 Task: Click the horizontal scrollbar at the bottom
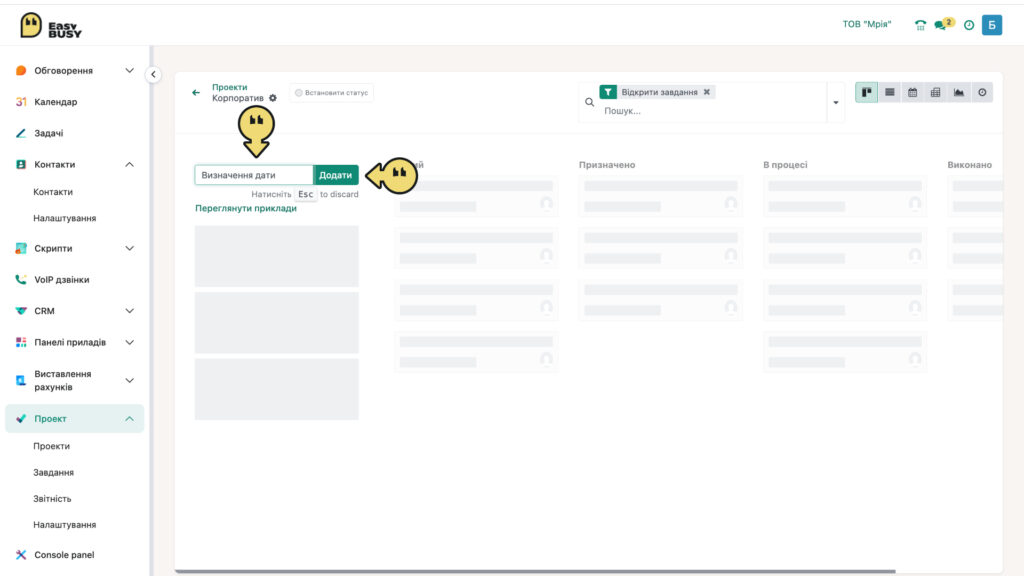[x=536, y=571]
